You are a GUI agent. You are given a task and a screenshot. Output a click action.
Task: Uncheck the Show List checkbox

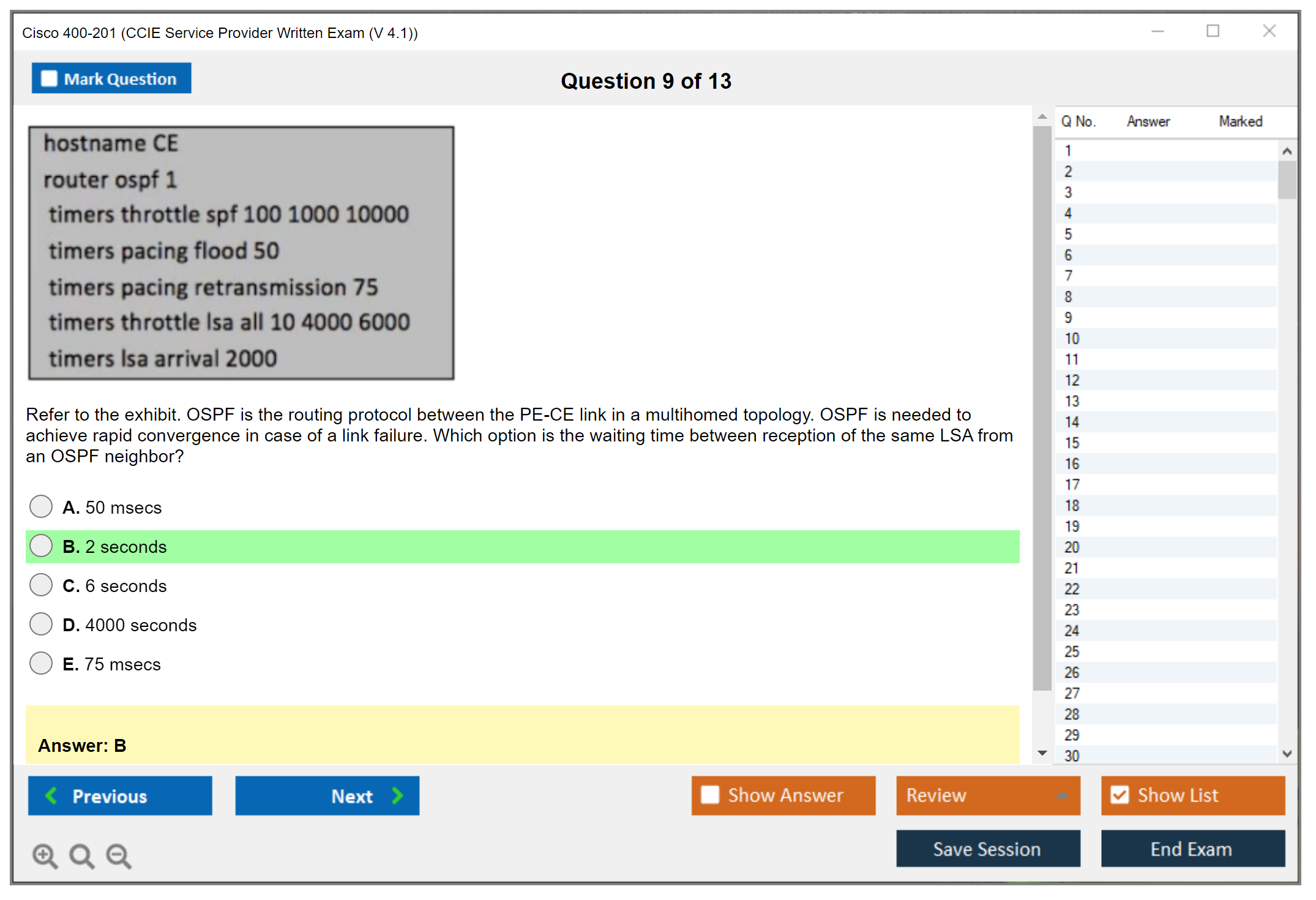pyautogui.click(x=1120, y=795)
